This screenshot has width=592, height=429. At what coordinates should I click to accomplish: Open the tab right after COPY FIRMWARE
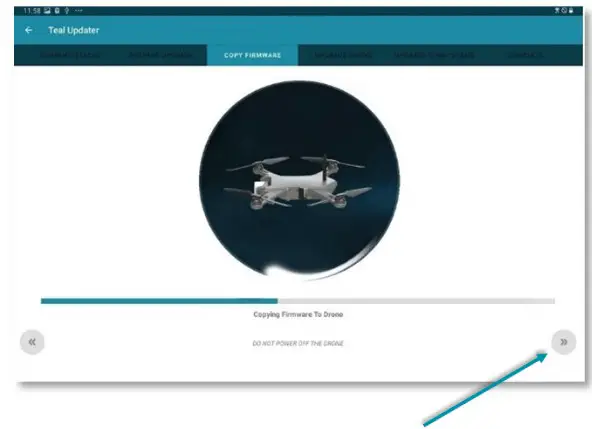pyautogui.click(x=343, y=55)
